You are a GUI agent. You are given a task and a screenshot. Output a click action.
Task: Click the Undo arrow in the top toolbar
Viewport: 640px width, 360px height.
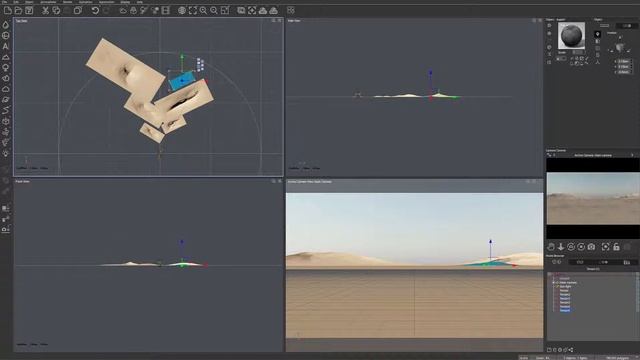(95, 11)
